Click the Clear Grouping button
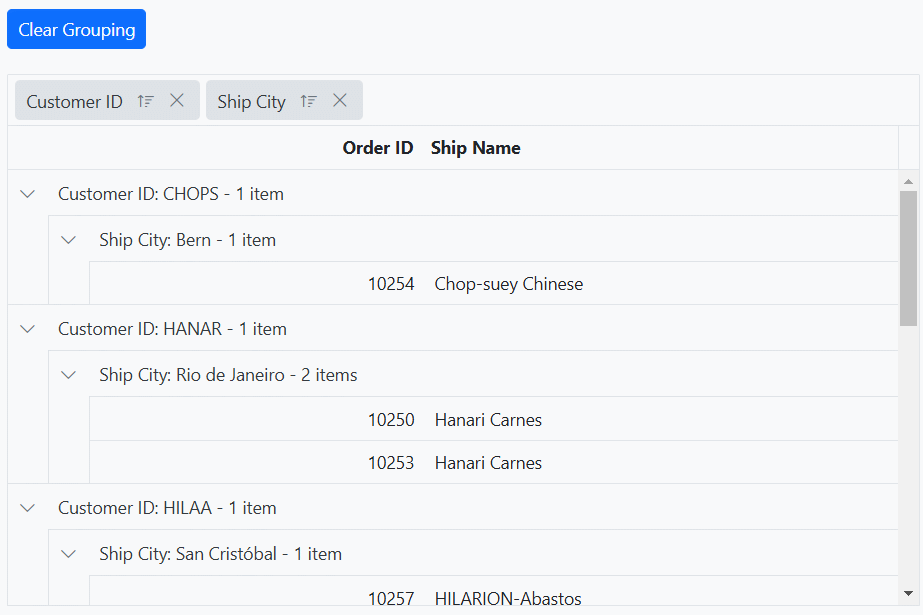923x615 pixels. coord(76,29)
